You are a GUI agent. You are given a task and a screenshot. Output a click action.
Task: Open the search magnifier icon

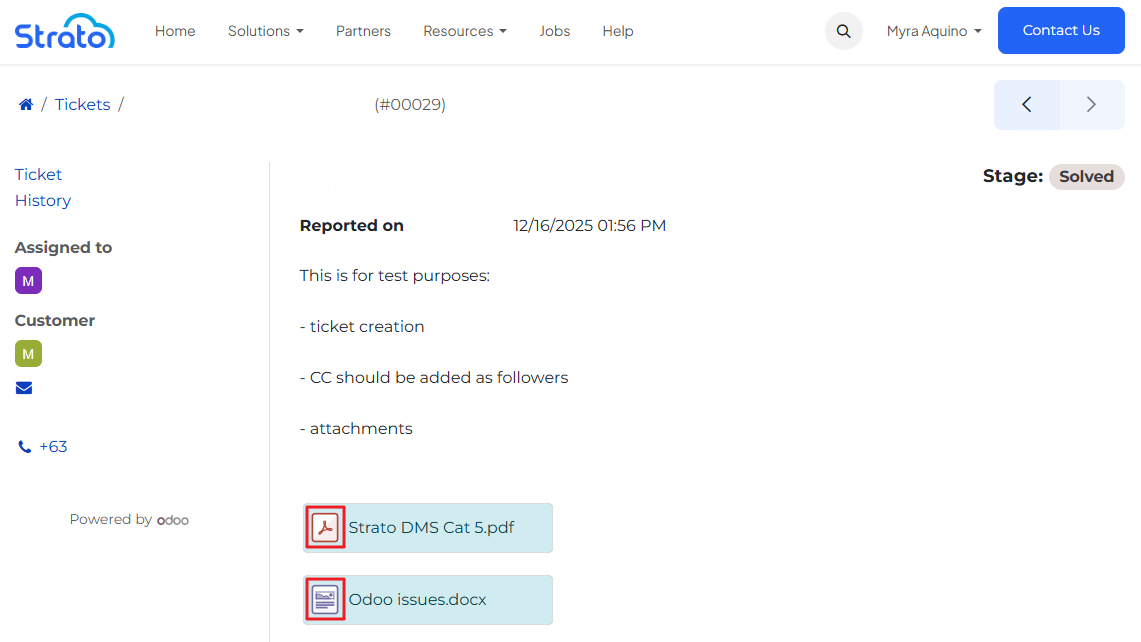coord(843,31)
